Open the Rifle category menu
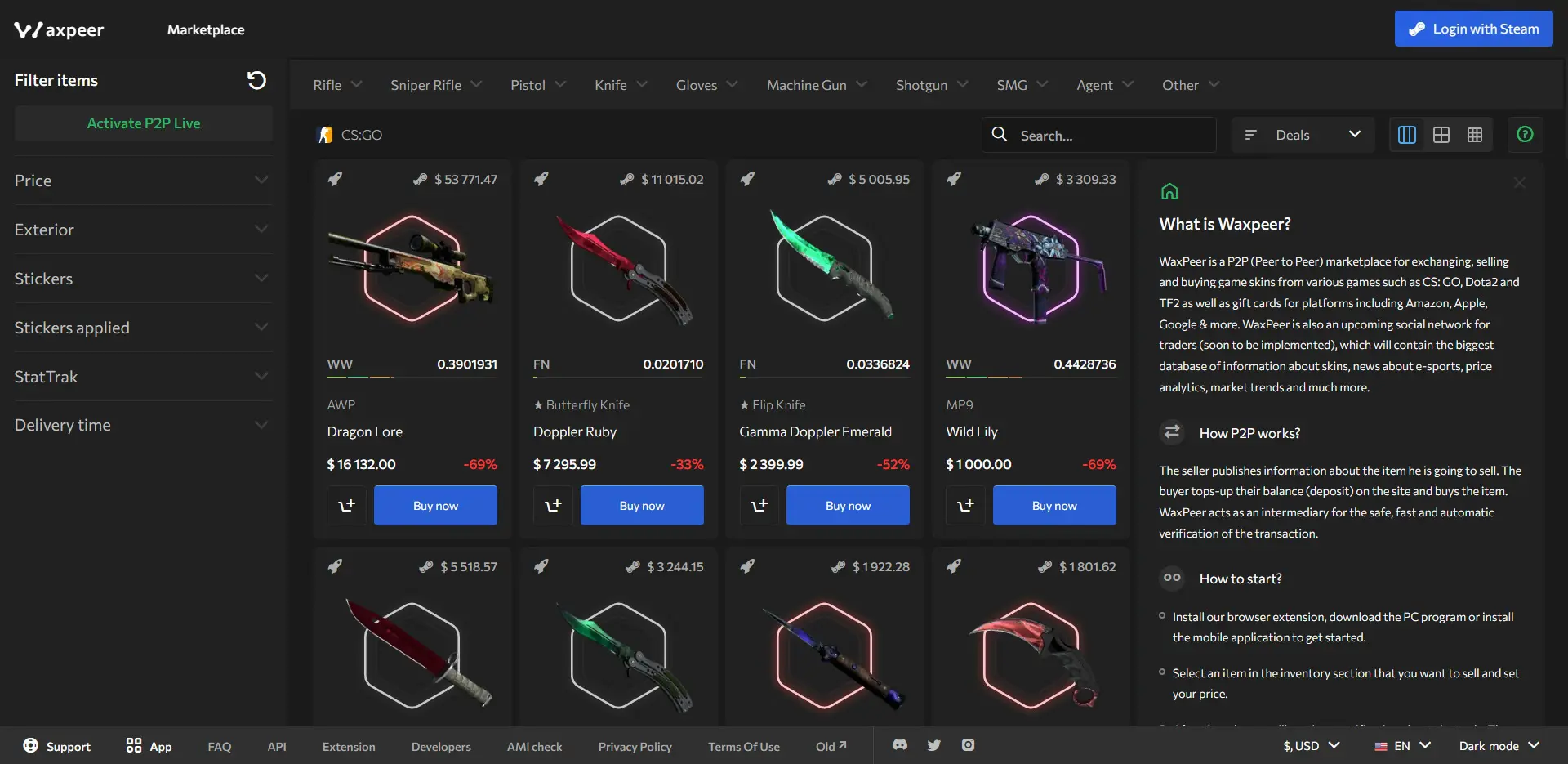This screenshot has width=1568, height=764. (337, 85)
